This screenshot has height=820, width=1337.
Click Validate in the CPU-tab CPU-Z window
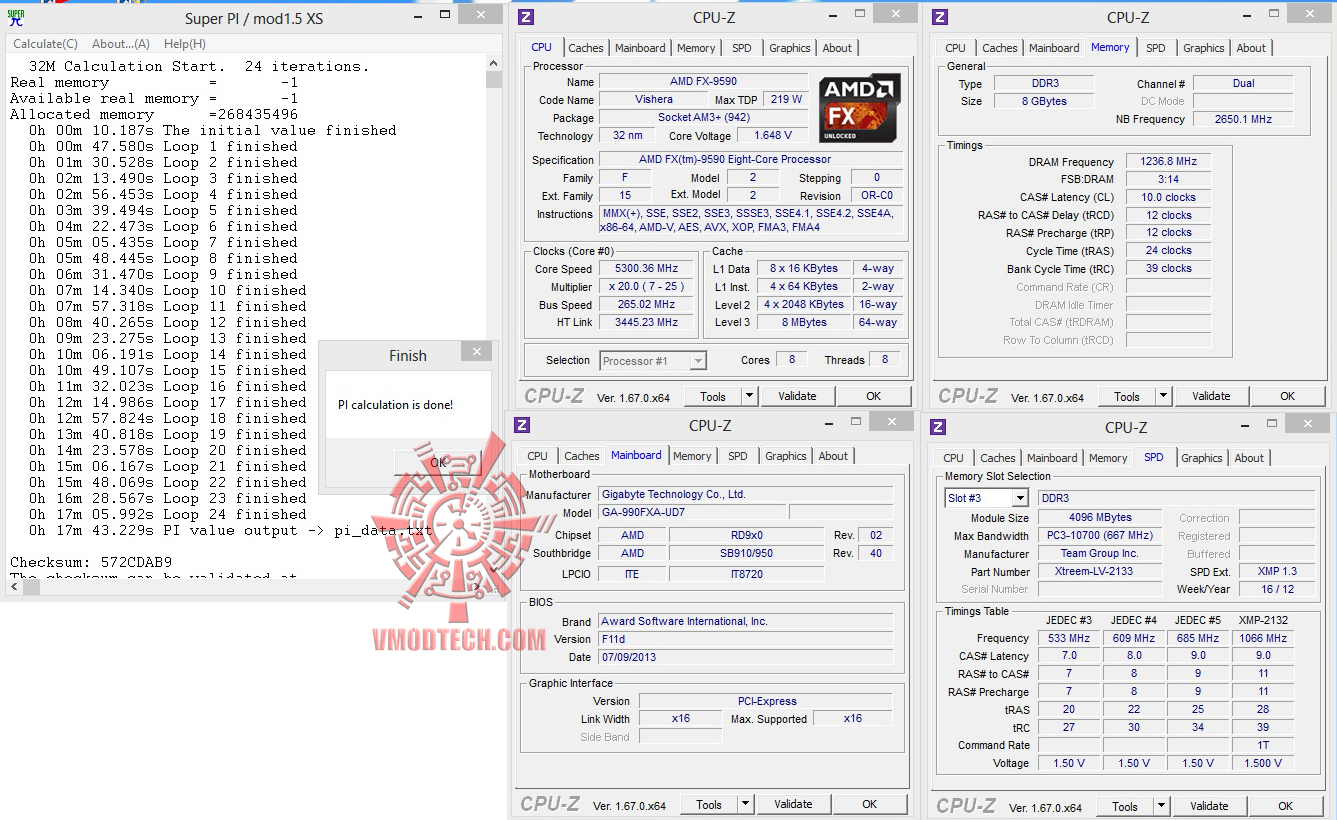797,396
